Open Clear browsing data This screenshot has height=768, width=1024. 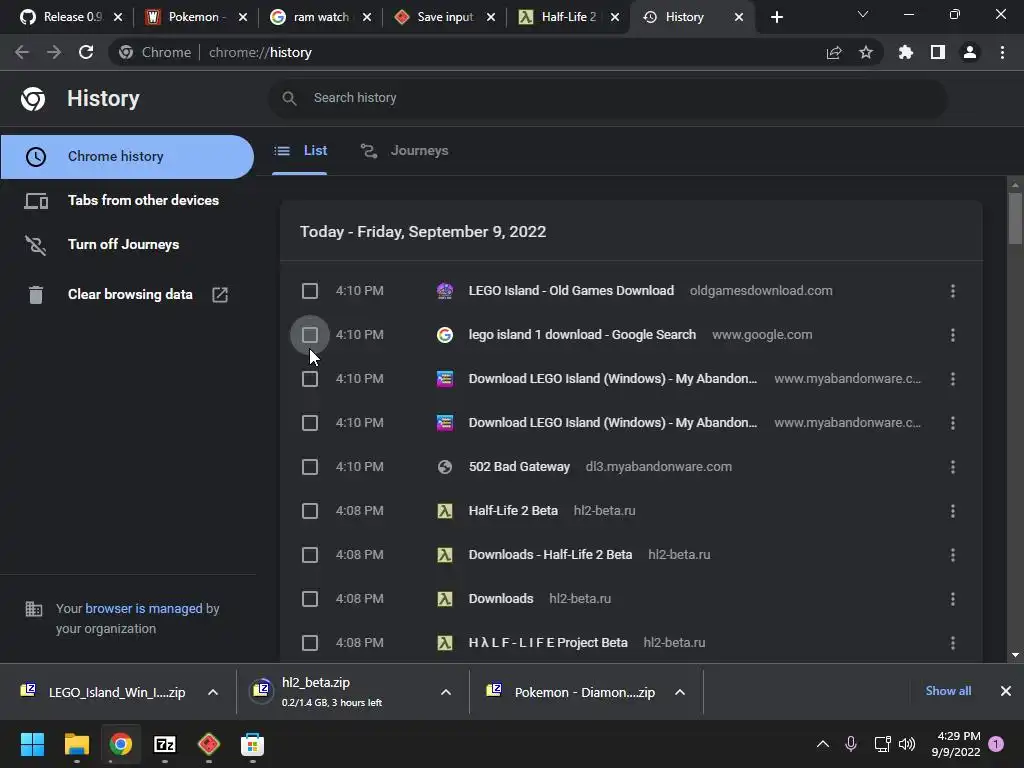(127, 295)
